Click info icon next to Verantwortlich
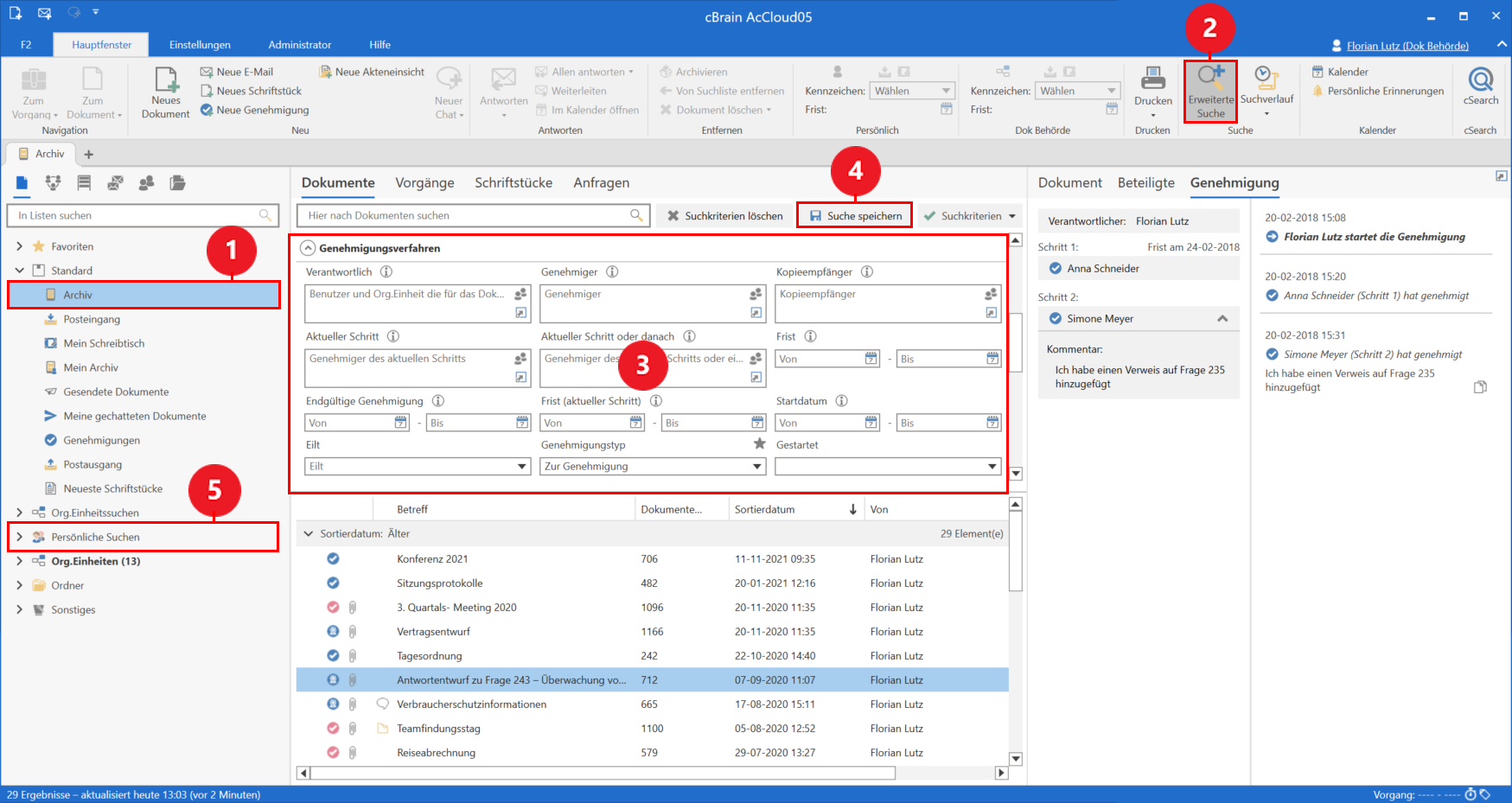The height and width of the screenshot is (803, 1512). [x=386, y=272]
